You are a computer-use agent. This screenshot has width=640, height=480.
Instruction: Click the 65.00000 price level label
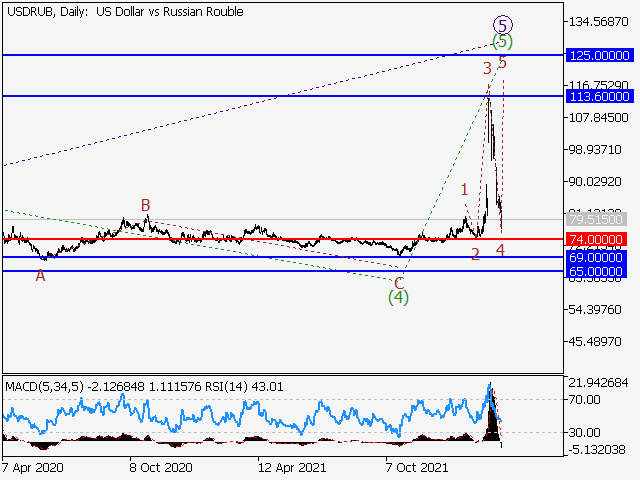[x=596, y=271]
